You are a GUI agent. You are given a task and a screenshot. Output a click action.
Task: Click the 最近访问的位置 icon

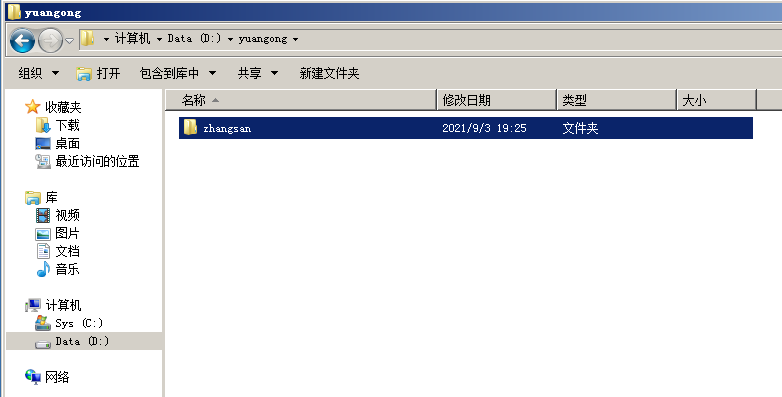(43, 161)
